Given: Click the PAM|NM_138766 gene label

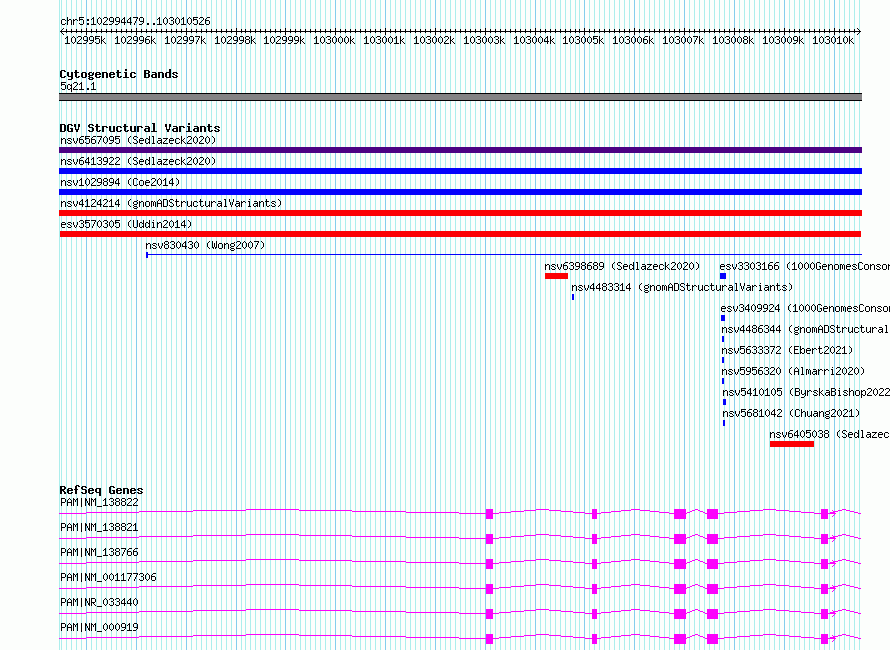Looking at the screenshot, I should (x=99, y=552).
